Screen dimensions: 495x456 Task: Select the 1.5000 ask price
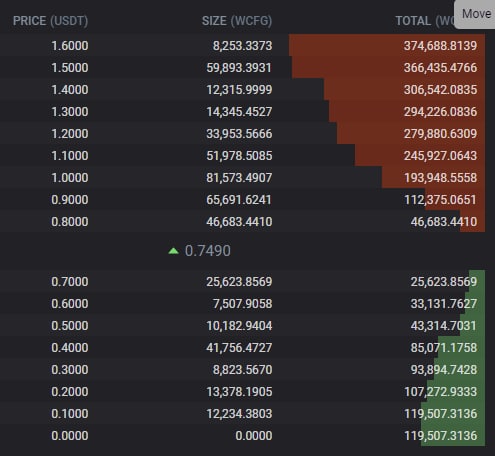[70, 68]
